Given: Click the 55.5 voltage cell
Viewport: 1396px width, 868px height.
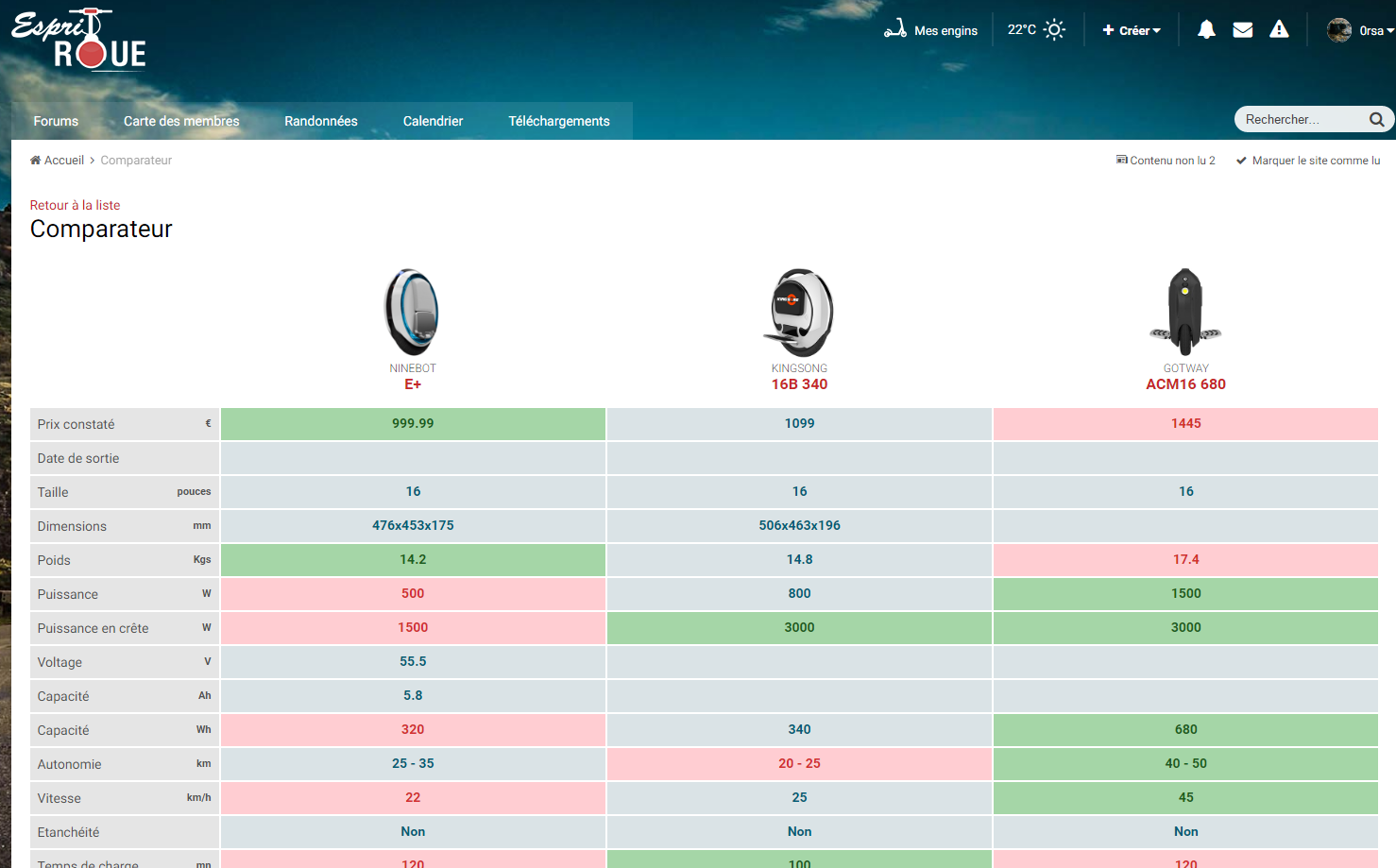Looking at the screenshot, I should coord(413,661).
